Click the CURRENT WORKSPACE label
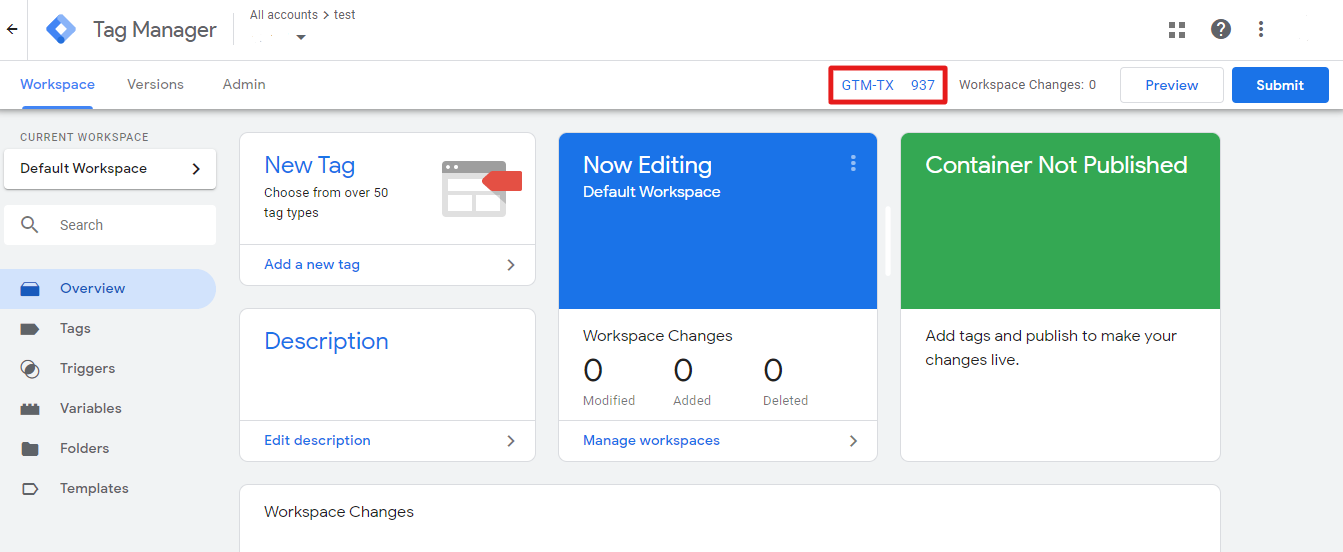This screenshot has height=552, width=1343. tap(84, 138)
